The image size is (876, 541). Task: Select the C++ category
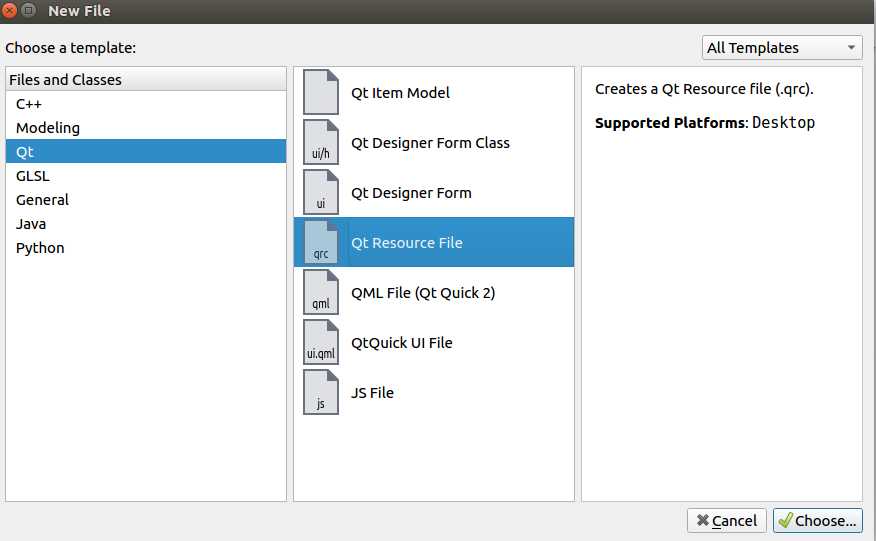[x=146, y=104]
